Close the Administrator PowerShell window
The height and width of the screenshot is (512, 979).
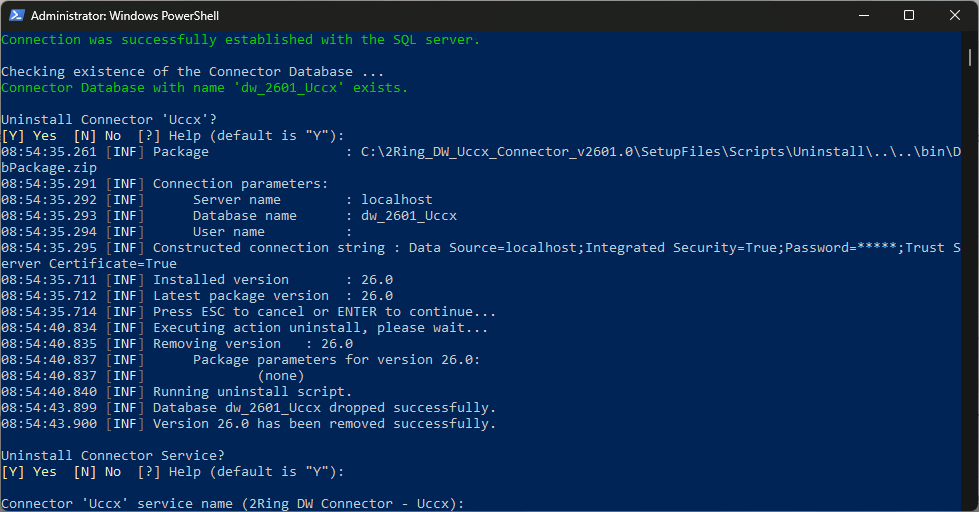pyautogui.click(x=955, y=16)
